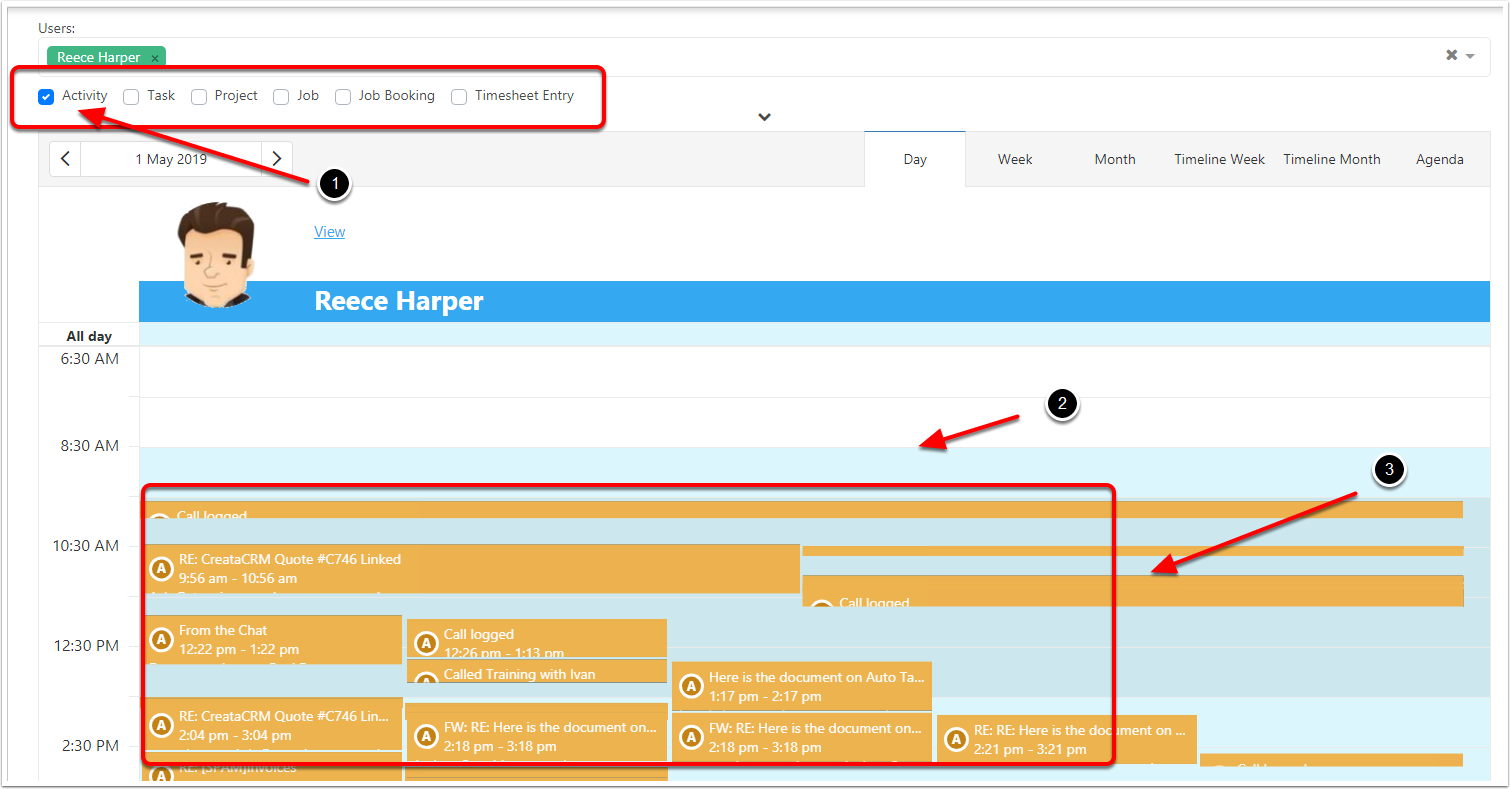Open the From the Chat activity

[x=274, y=639]
